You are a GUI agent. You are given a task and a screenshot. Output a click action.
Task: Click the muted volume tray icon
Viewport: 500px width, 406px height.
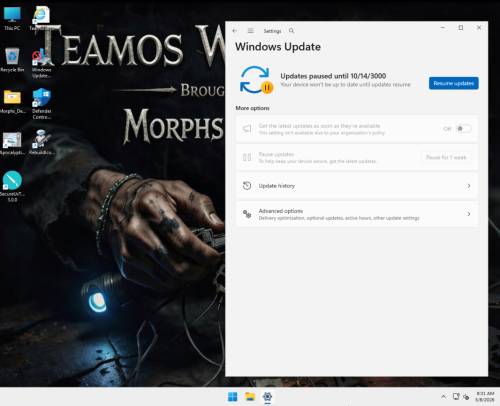tap(466, 397)
